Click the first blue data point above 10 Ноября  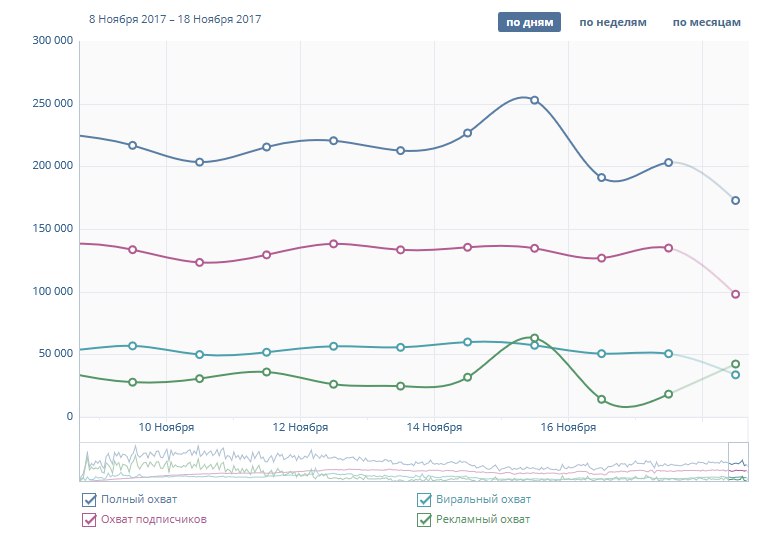132,145
